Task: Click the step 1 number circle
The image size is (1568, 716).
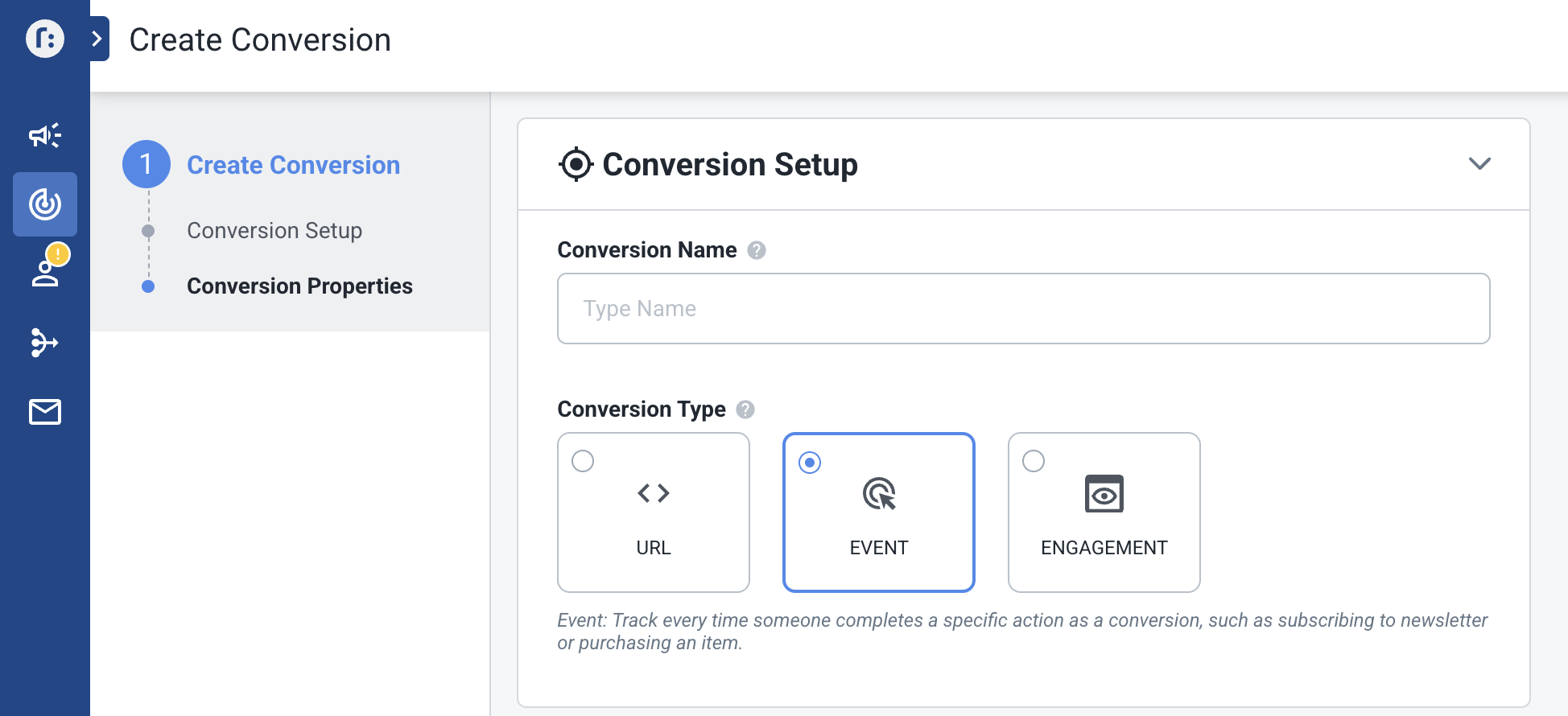Action: tap(146, 165)
